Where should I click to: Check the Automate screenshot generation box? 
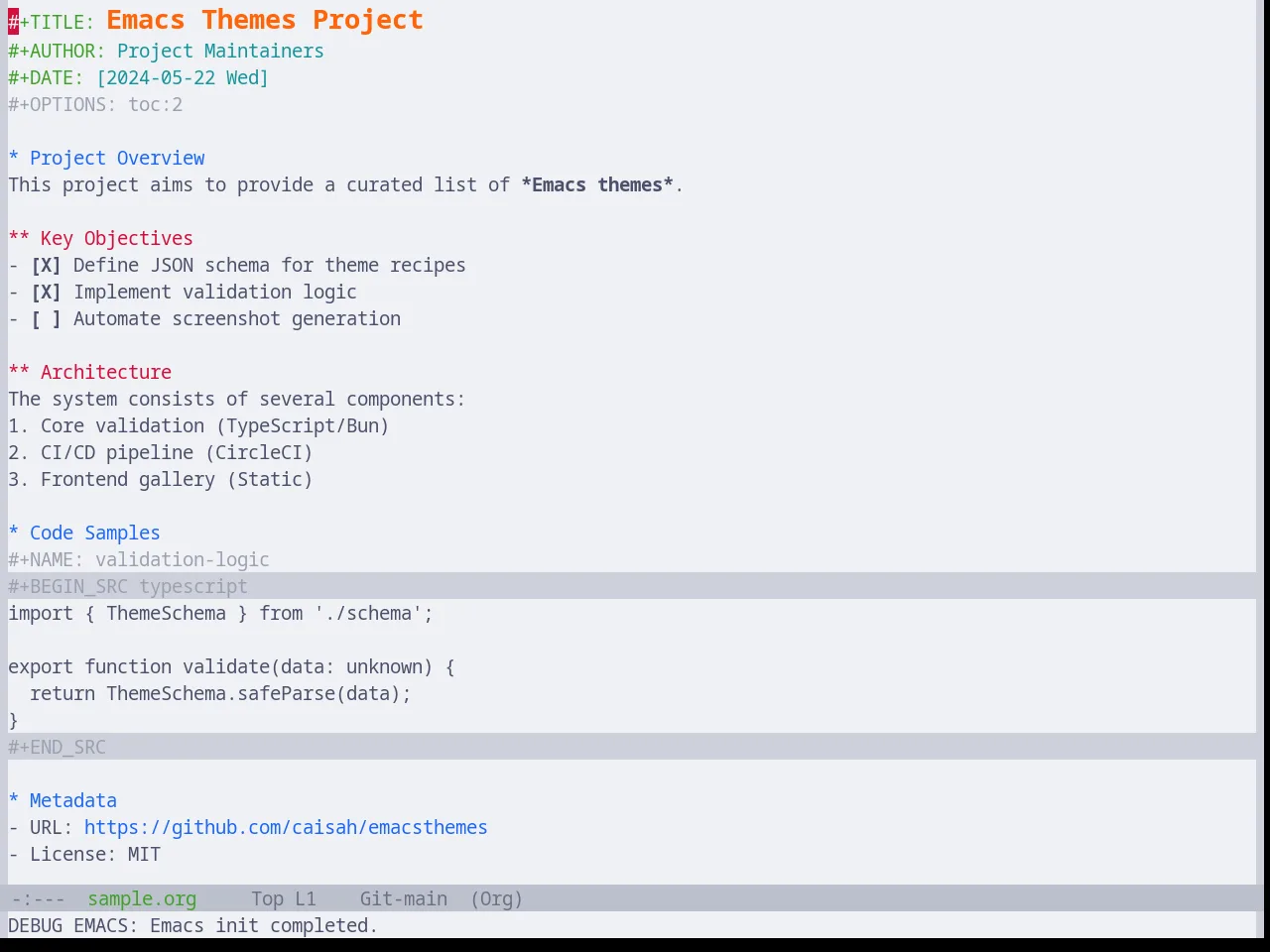click(46, 319)
